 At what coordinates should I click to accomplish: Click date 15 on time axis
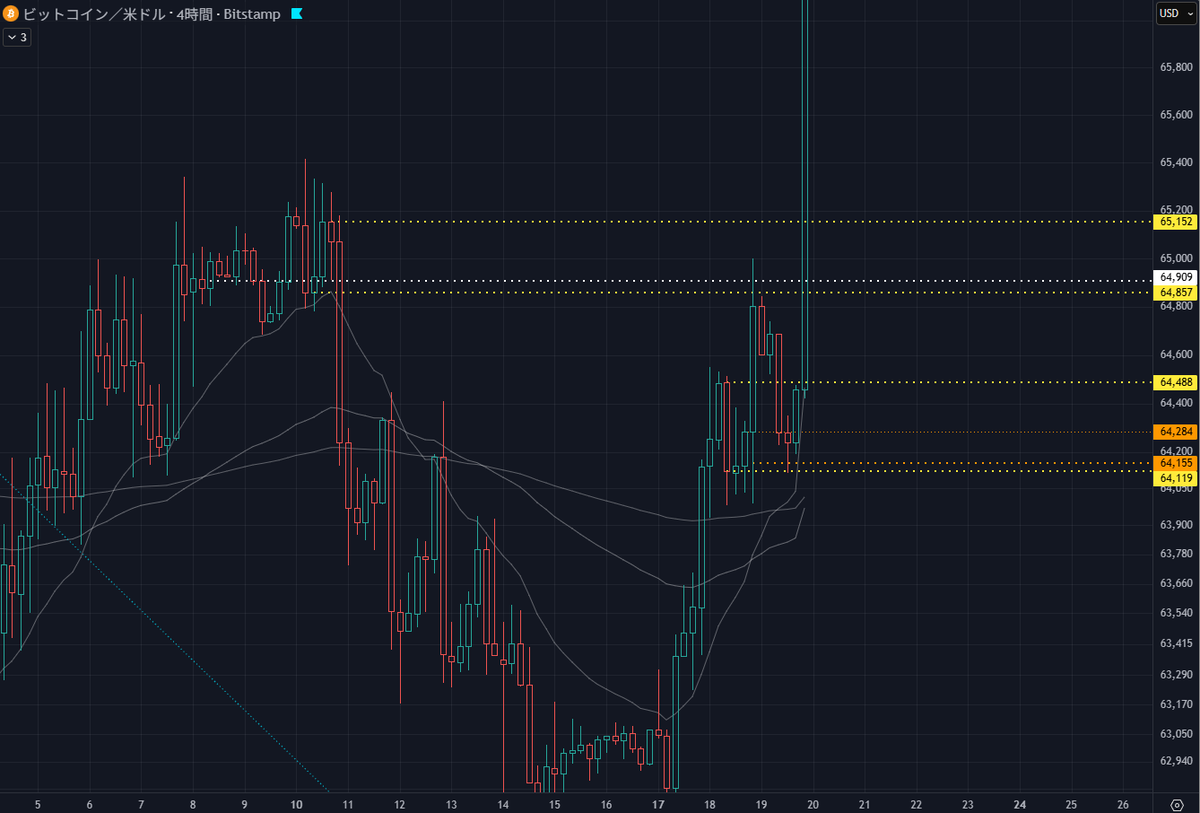click(x=555, y=803)
